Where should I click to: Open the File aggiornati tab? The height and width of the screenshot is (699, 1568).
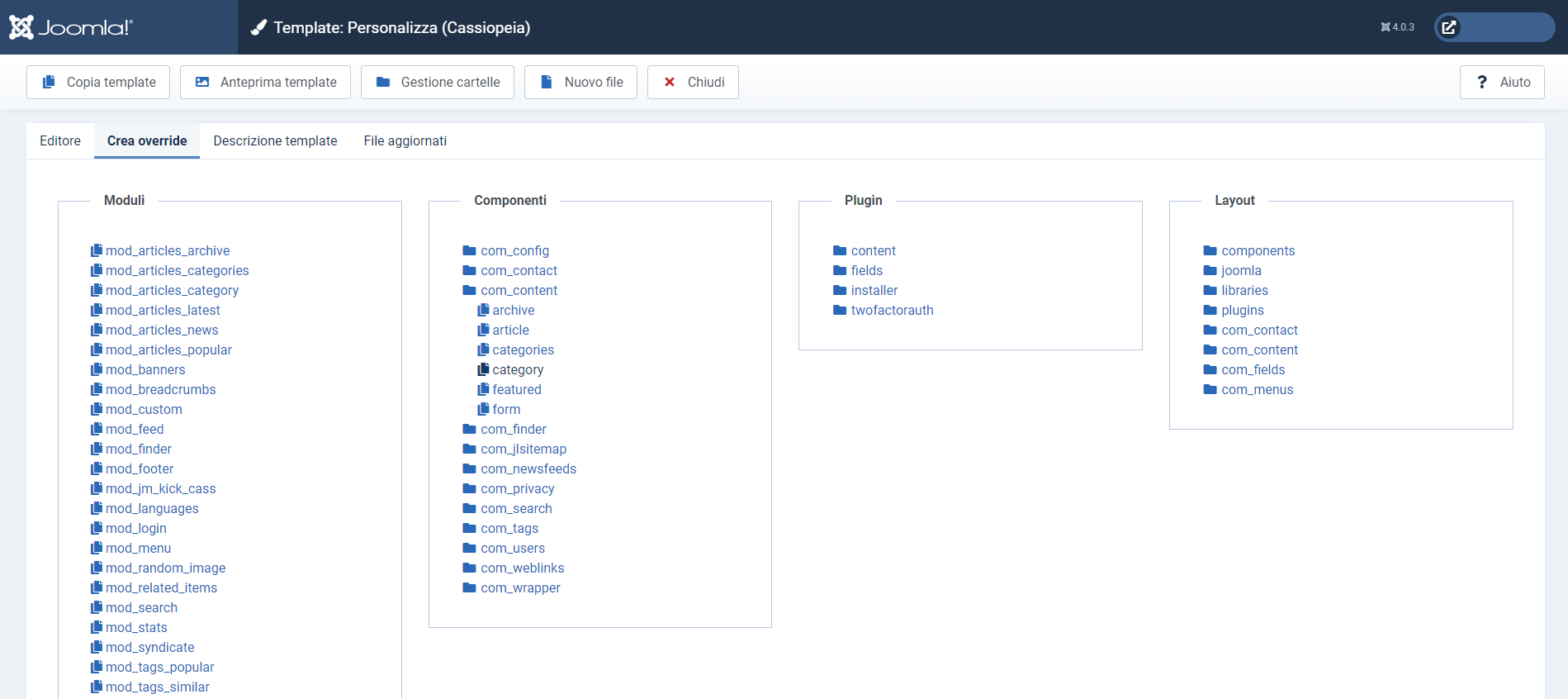[405, 140]
